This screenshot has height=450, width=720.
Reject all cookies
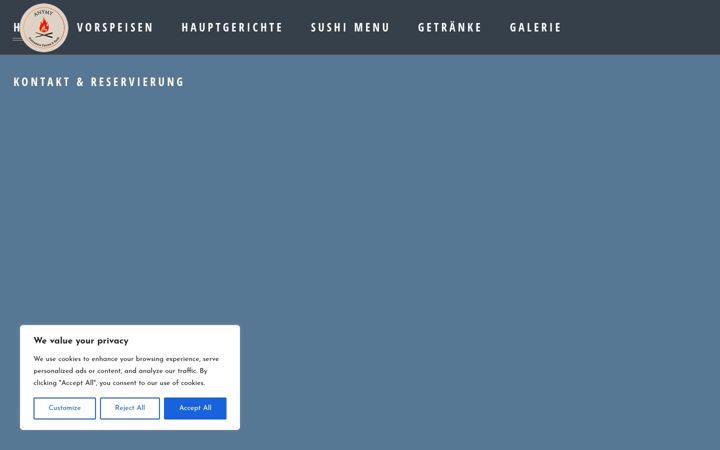point(130,408)
